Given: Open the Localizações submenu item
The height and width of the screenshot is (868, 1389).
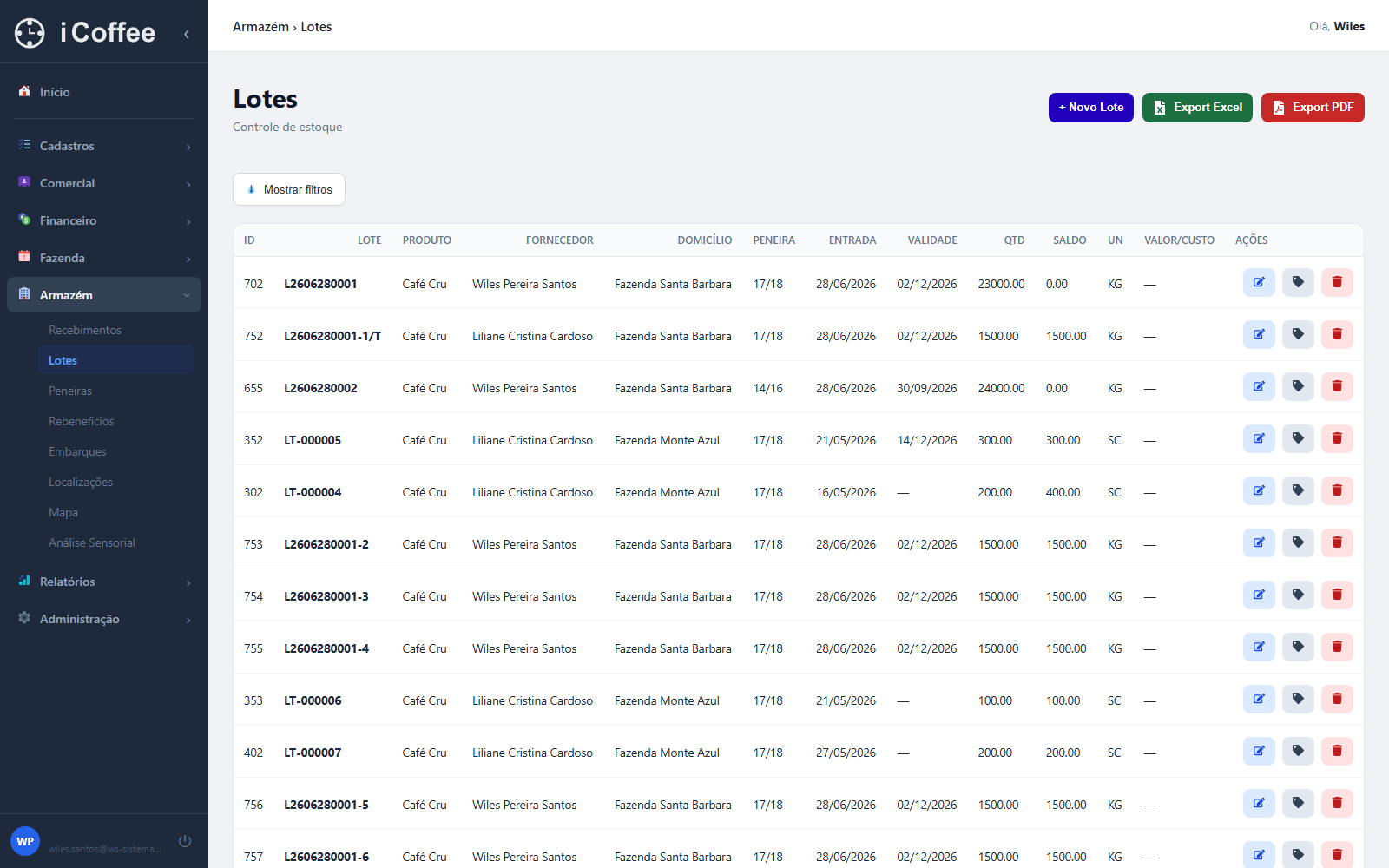Looking at the screenshot, I should coord(116,482).
